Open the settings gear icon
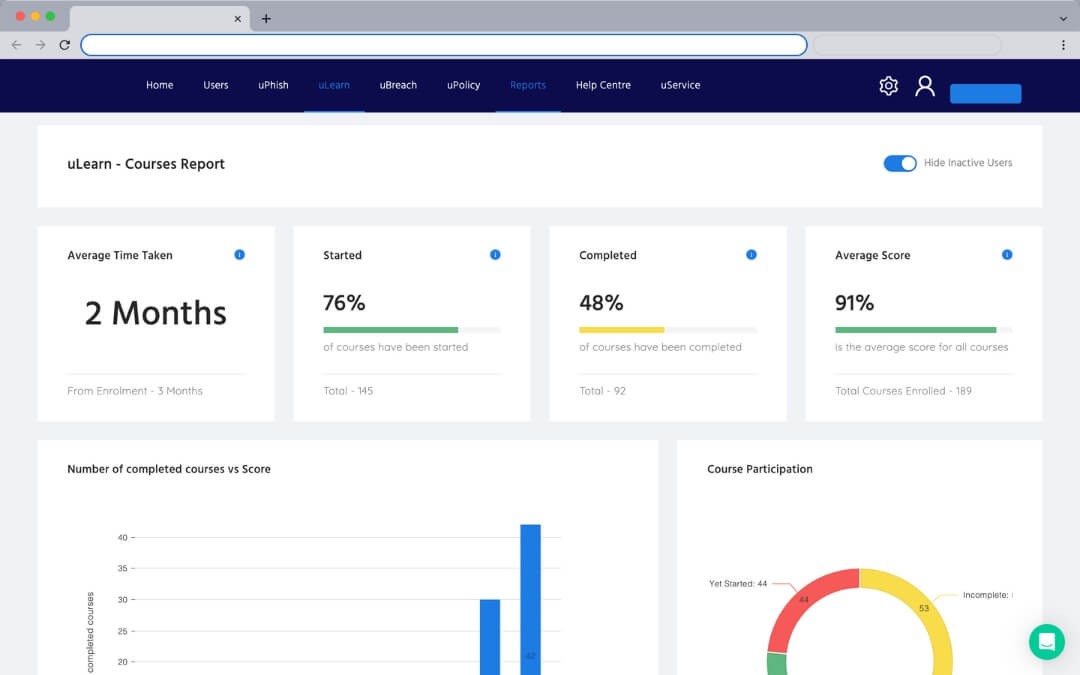The width and height of the screenshot is (1080, 675). 888,86
